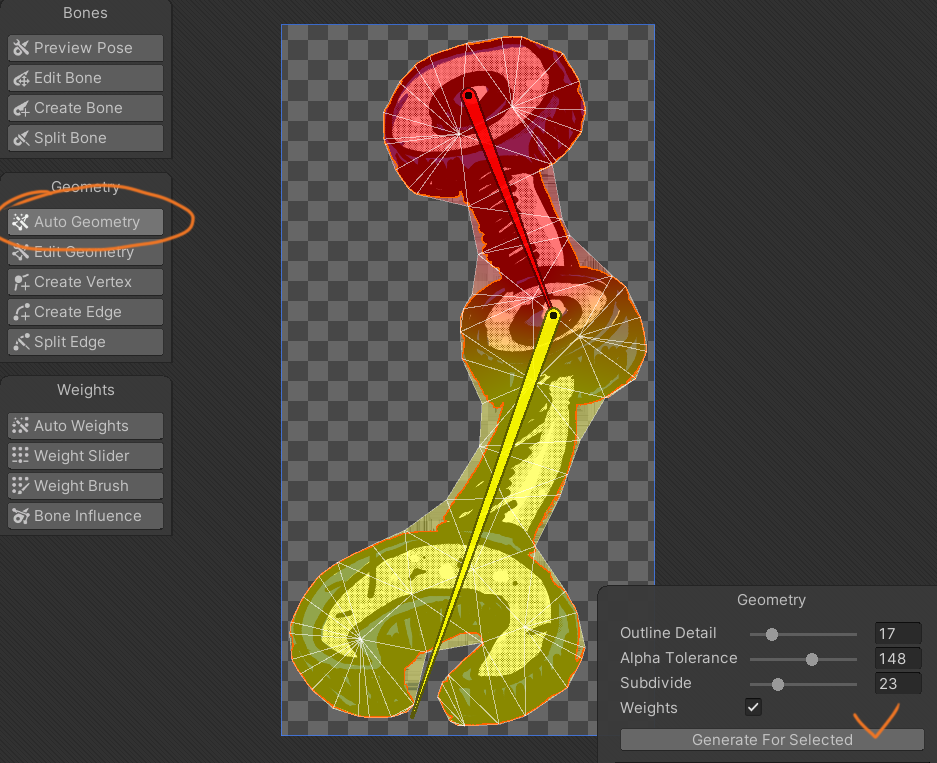This screenshot has width=937, height=763.
Task: Click the Auto Geometry tool
Action: tap(85, 222)
